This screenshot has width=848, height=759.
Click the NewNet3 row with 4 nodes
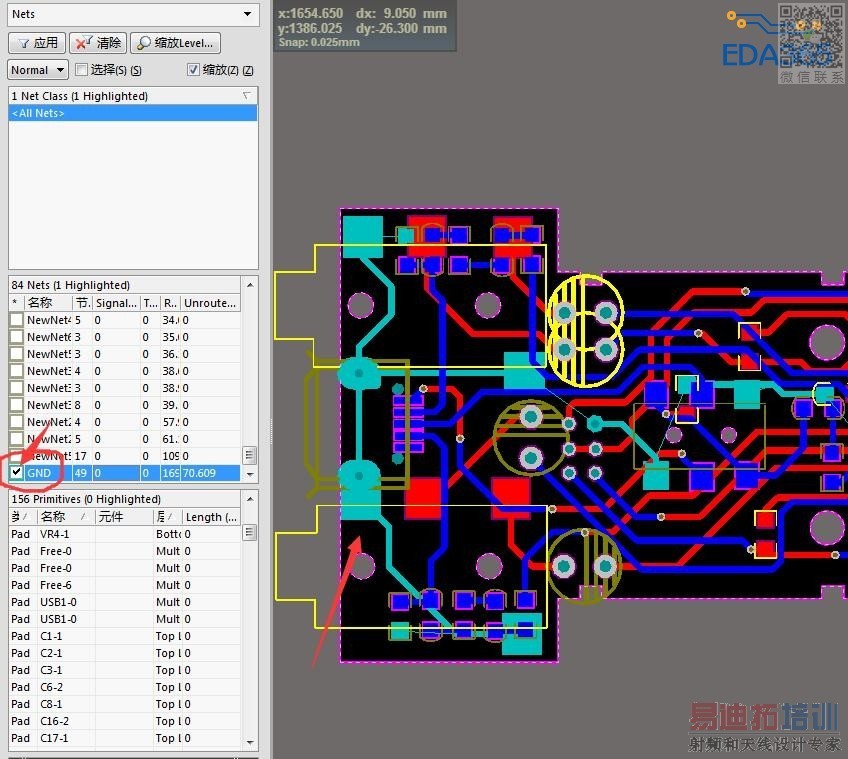click(125, 371)
